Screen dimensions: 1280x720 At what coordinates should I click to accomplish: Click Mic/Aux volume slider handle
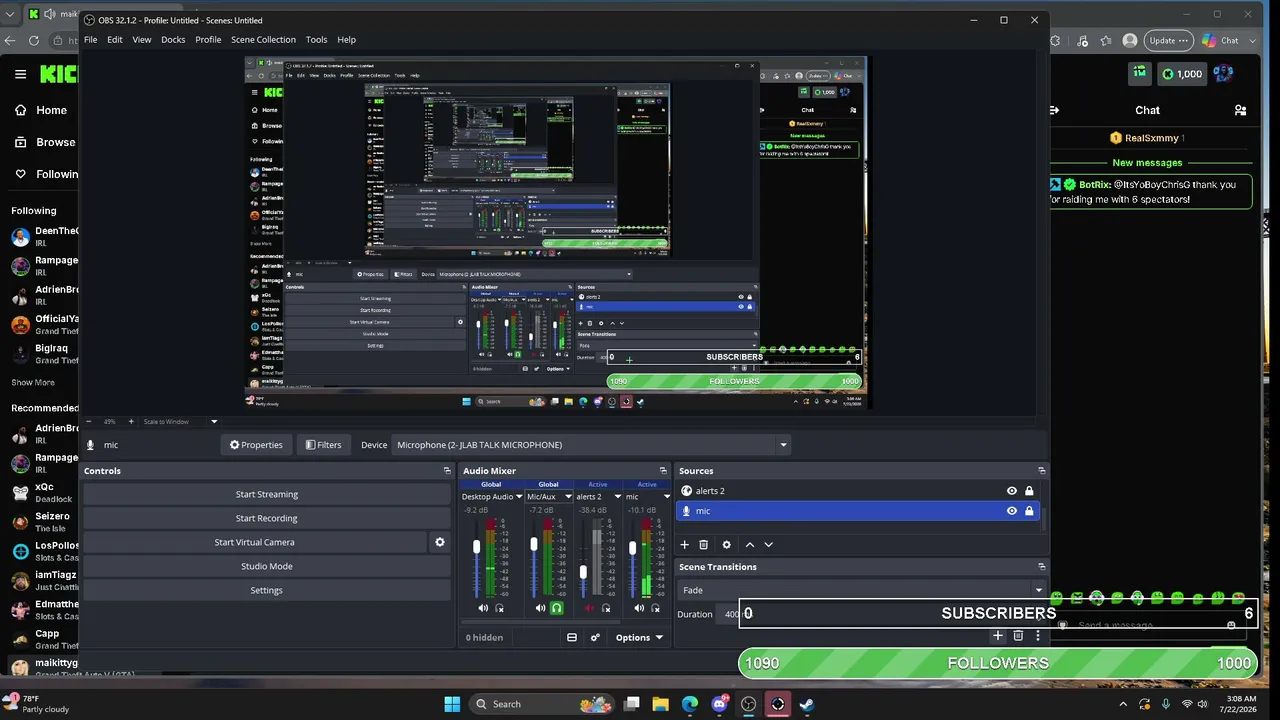click(x=534, y=544)
